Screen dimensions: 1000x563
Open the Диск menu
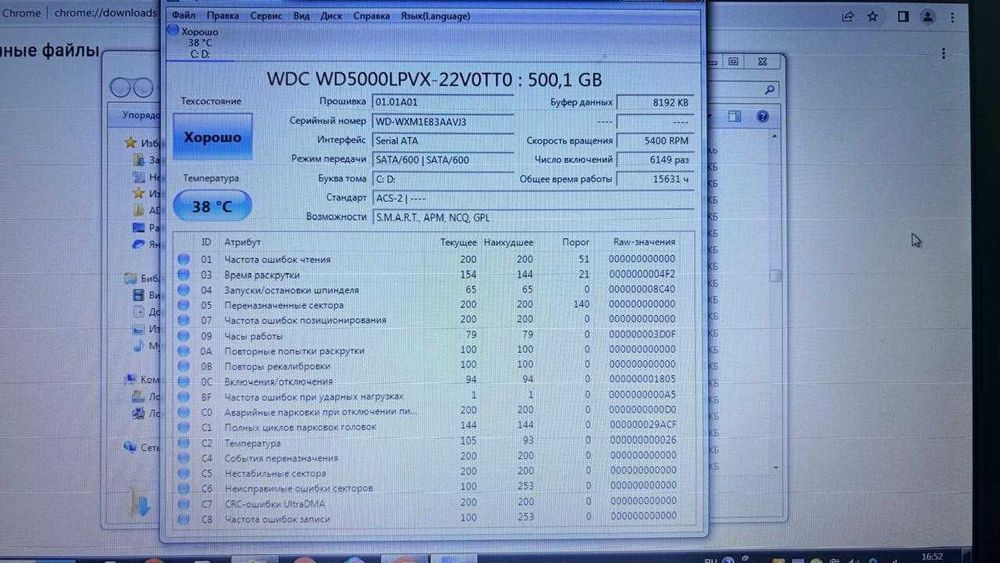coord(331,16)
